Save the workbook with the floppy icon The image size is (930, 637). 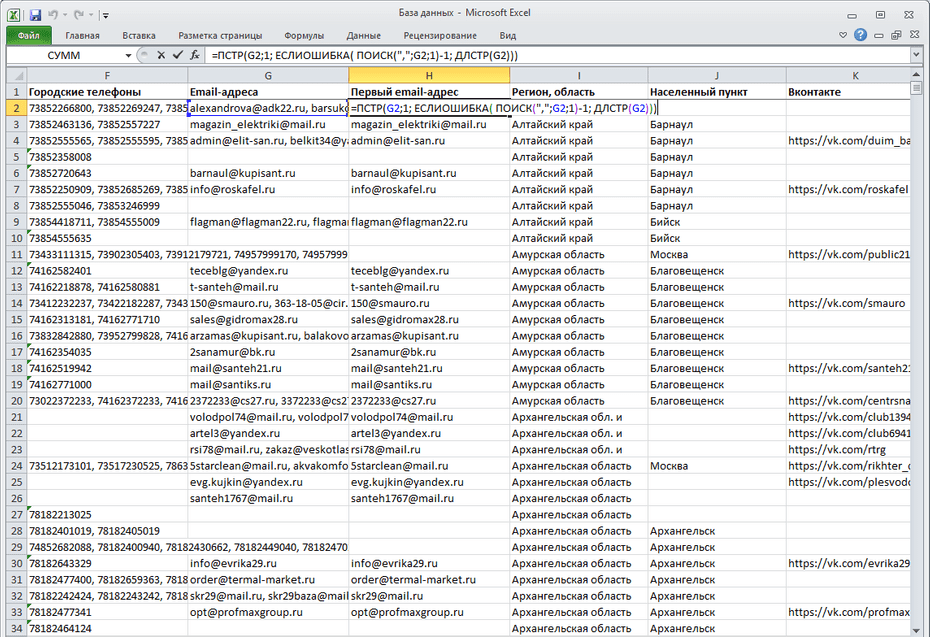coord(35,15)
